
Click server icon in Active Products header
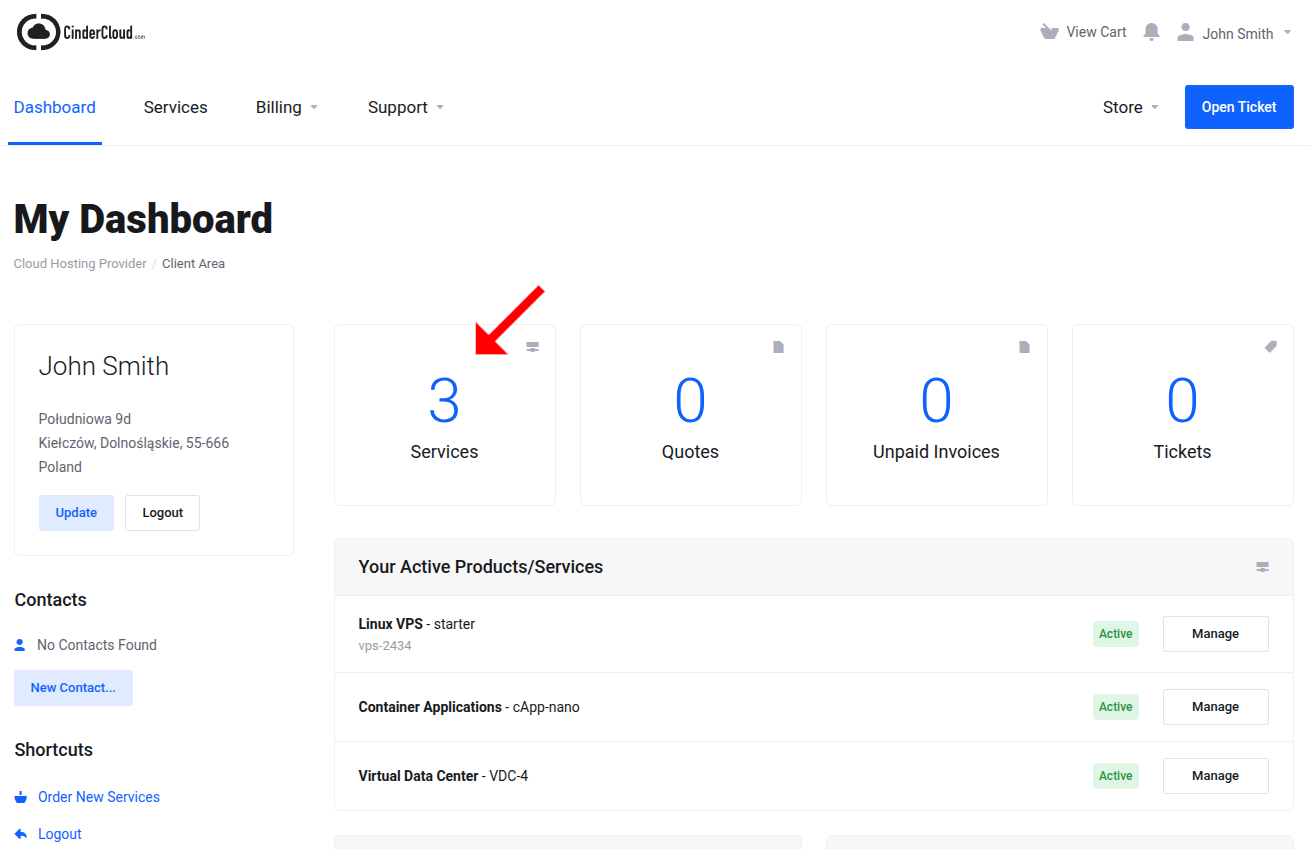point(1262,567)
